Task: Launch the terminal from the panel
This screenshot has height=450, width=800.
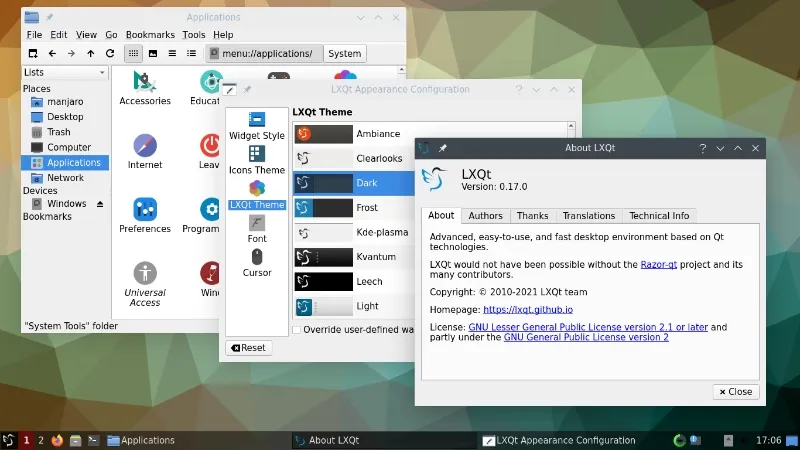Action: [x=93, y=440]
